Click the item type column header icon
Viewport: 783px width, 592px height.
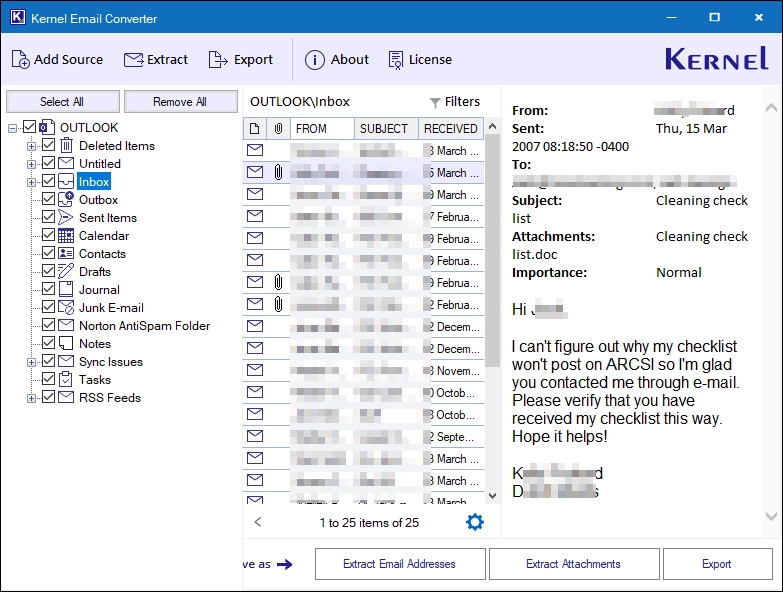tap(255, 129)
